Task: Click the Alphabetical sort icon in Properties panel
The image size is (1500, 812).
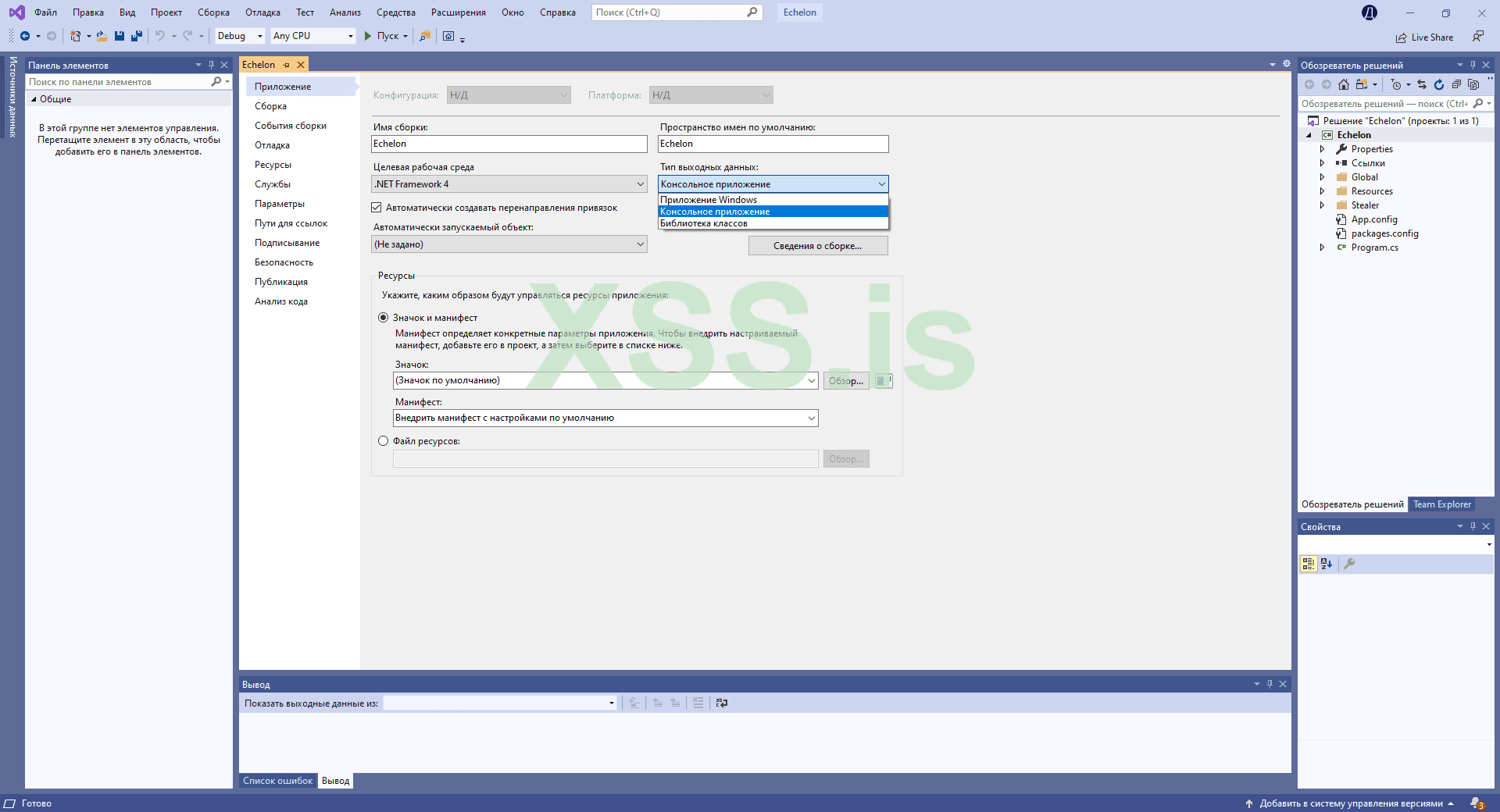Action: pos(1327,564)
